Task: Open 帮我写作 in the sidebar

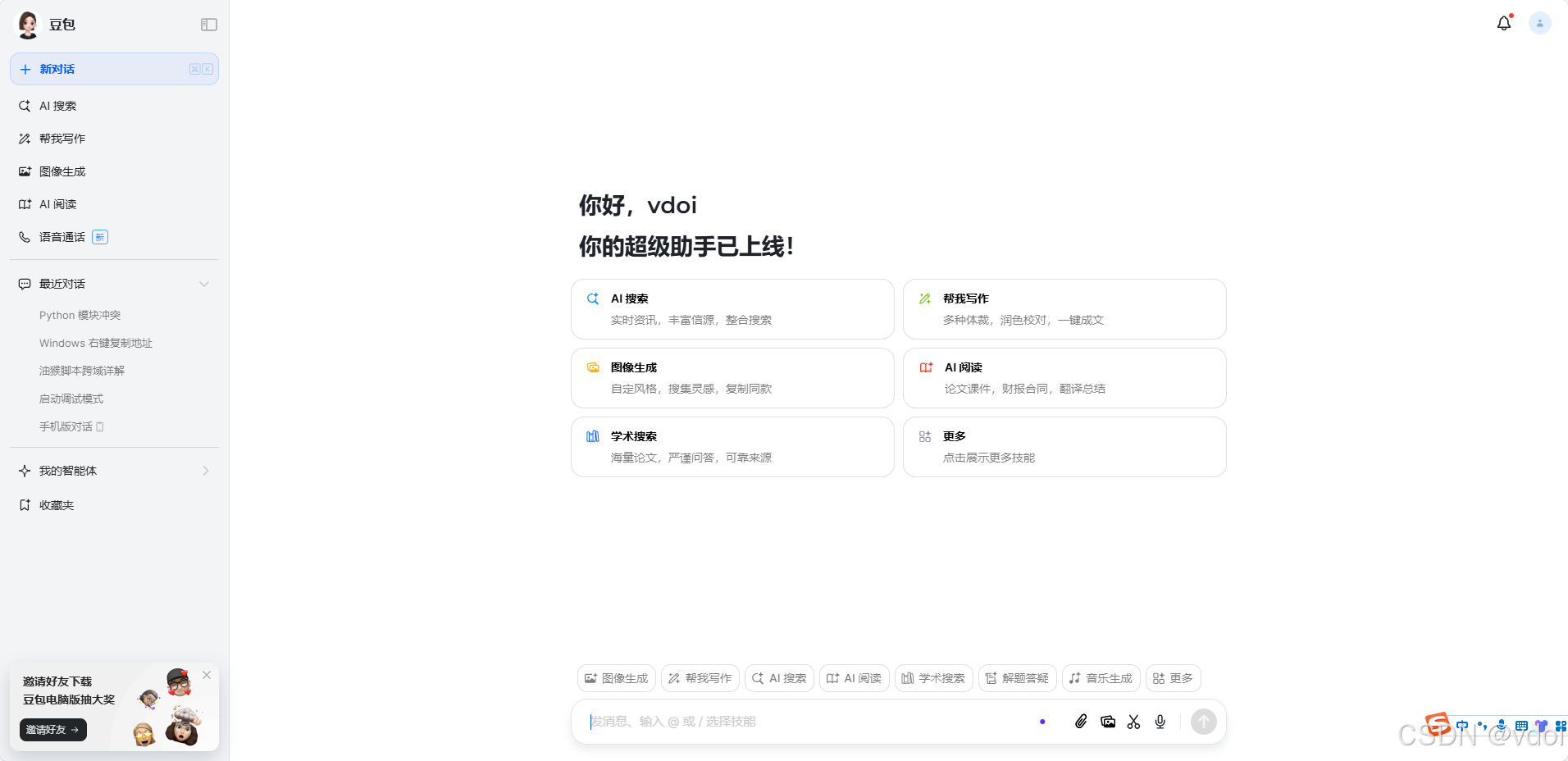Action: [114, 139]
